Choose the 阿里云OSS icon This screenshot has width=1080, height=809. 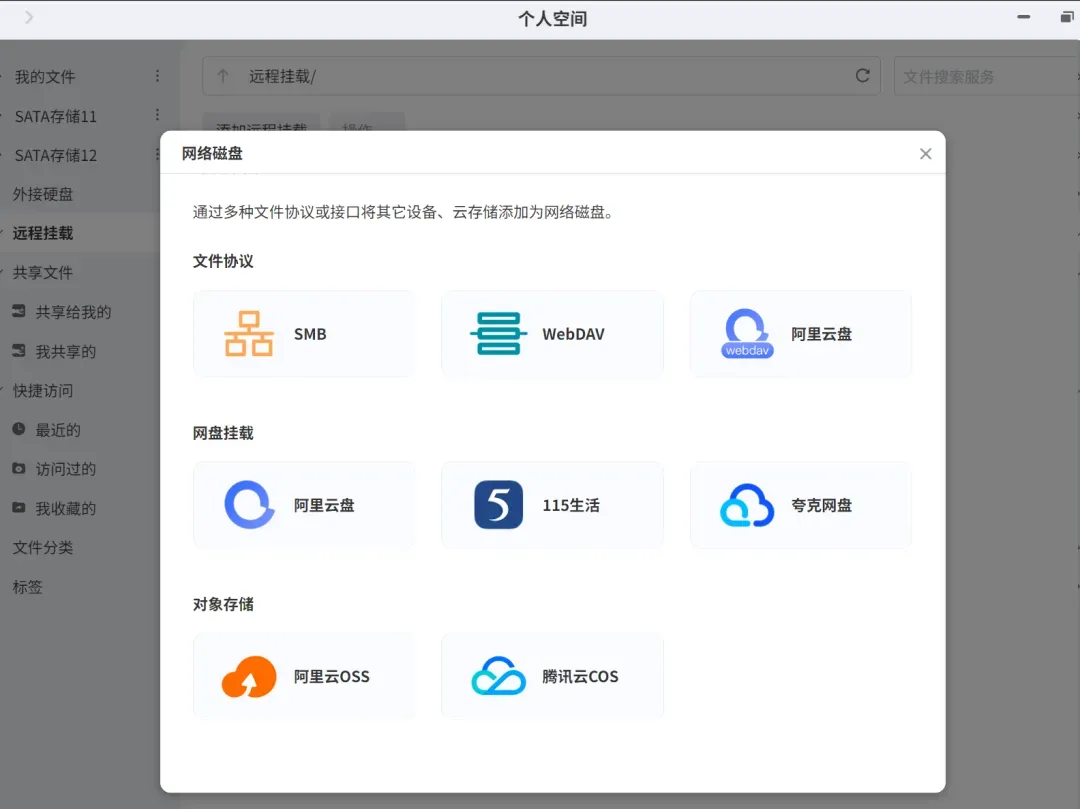click(x=249, y=677)
